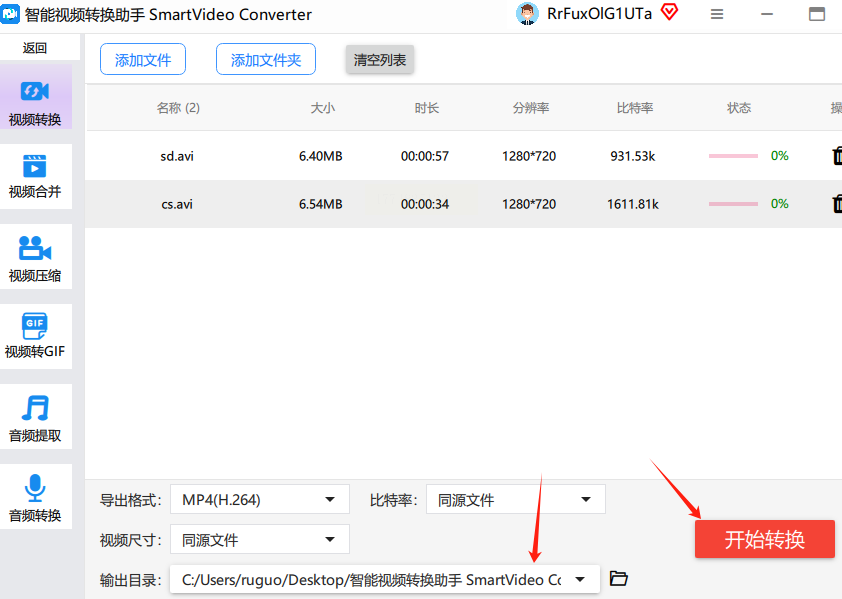Viewport: 842px width, 599px height.
Task: Click the 添加文件 button
Action: (143, 60)
